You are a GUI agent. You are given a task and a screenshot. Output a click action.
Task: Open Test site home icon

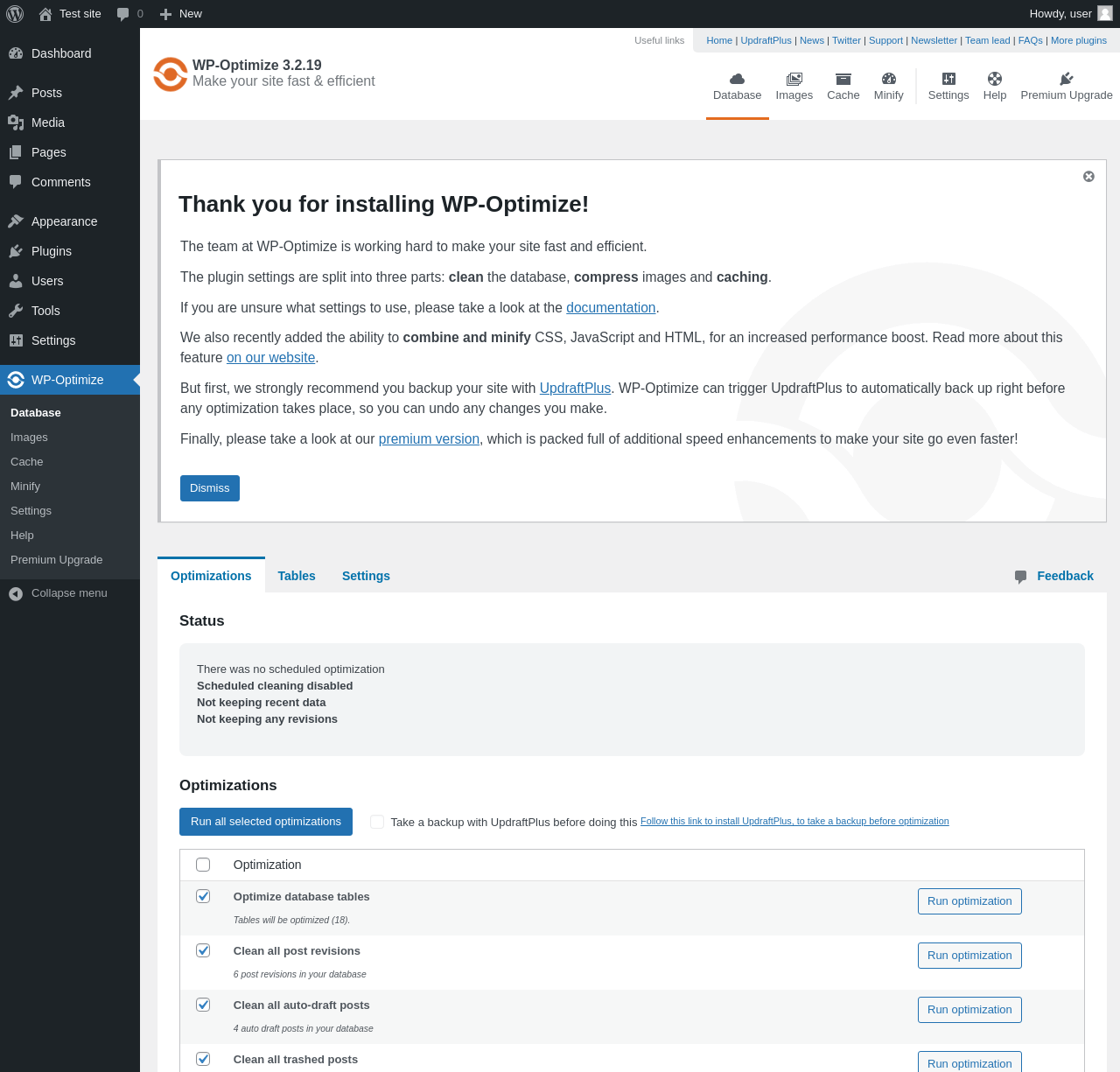click(45, 14)
